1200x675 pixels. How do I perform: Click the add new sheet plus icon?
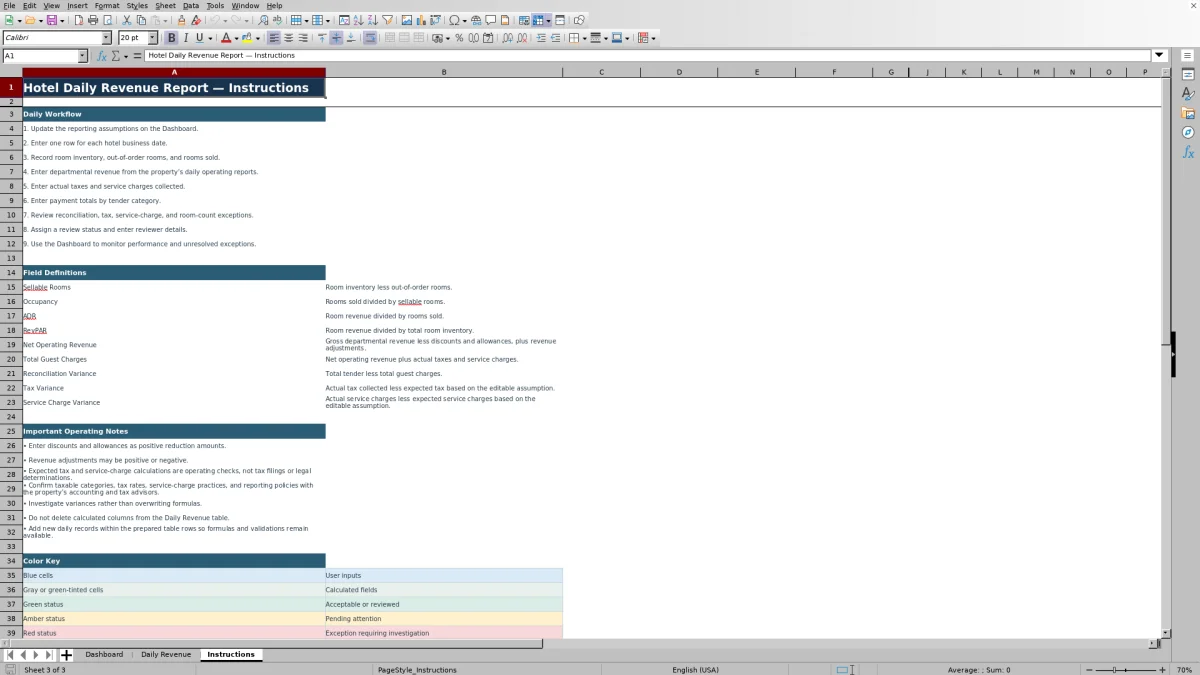click(x=66, y=655)
